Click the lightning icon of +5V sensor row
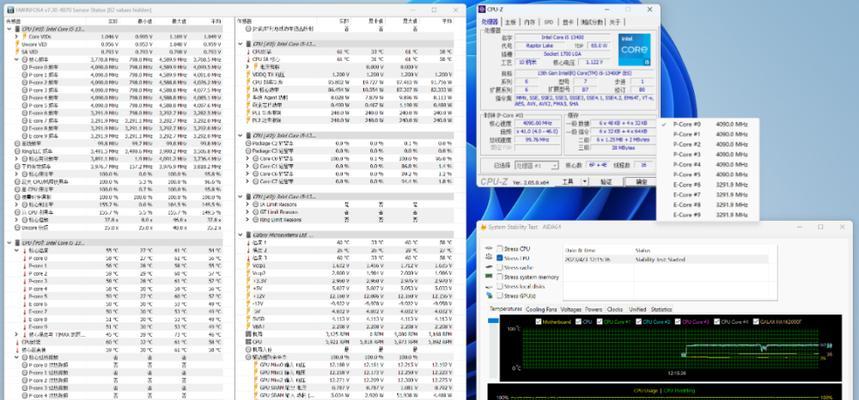Image resolution: width=859 pixels, height=400 pixels. point(248,288)
